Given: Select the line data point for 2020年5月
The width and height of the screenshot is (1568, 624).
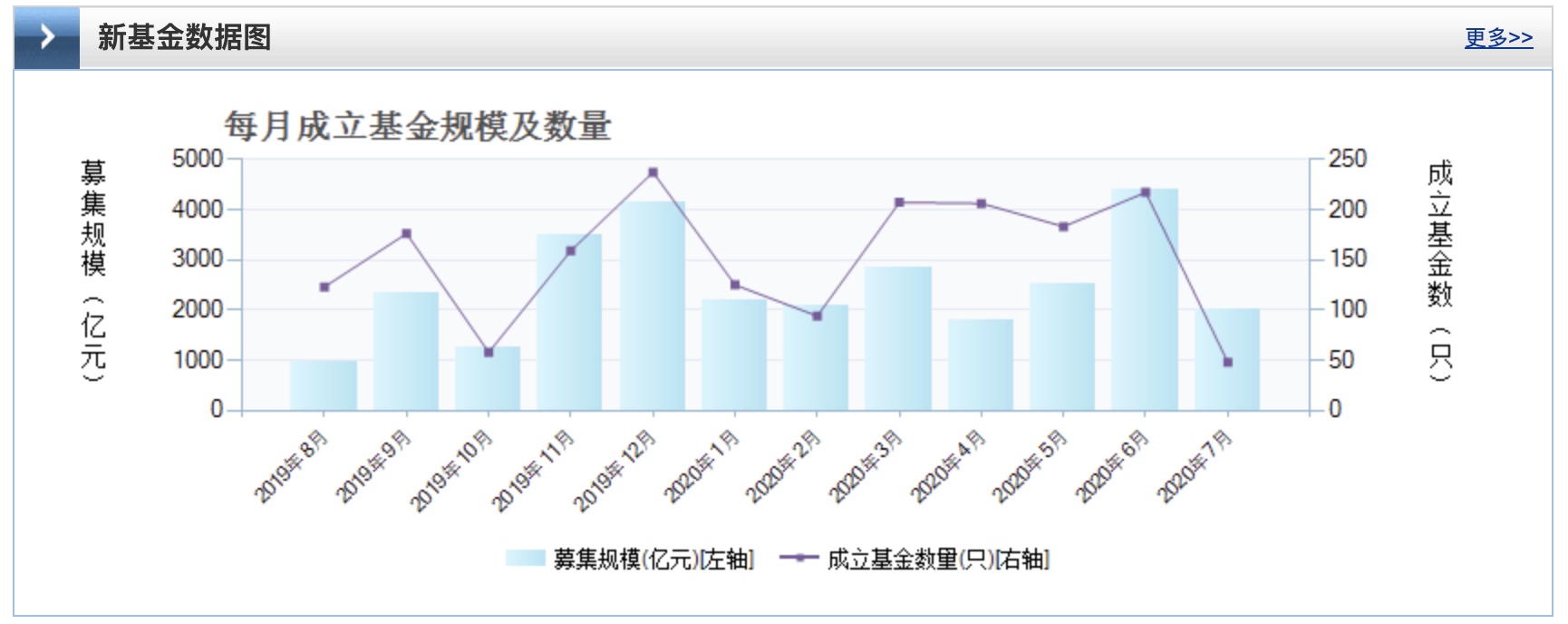Looking at the screenshot, I should coord(1063,227).
